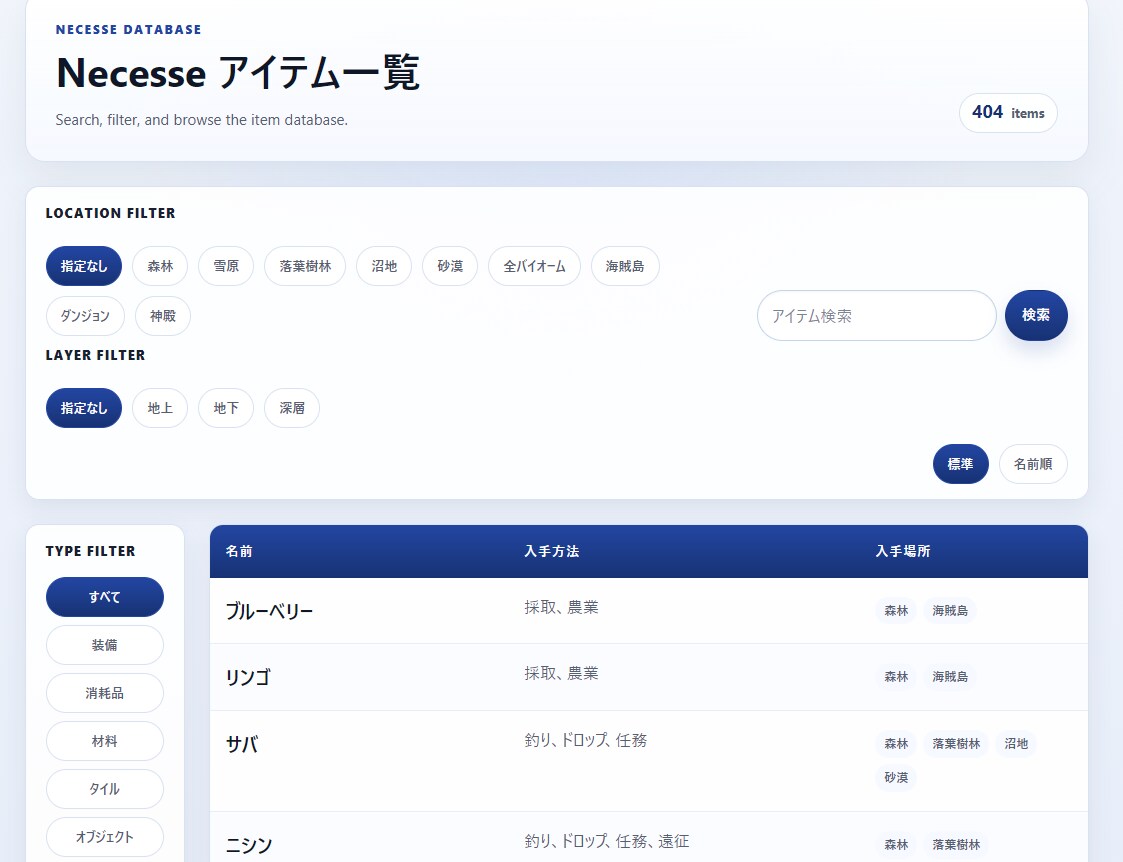Filter location by 森林
Viewport: 1123px width, 862px height.
[160, 266]
